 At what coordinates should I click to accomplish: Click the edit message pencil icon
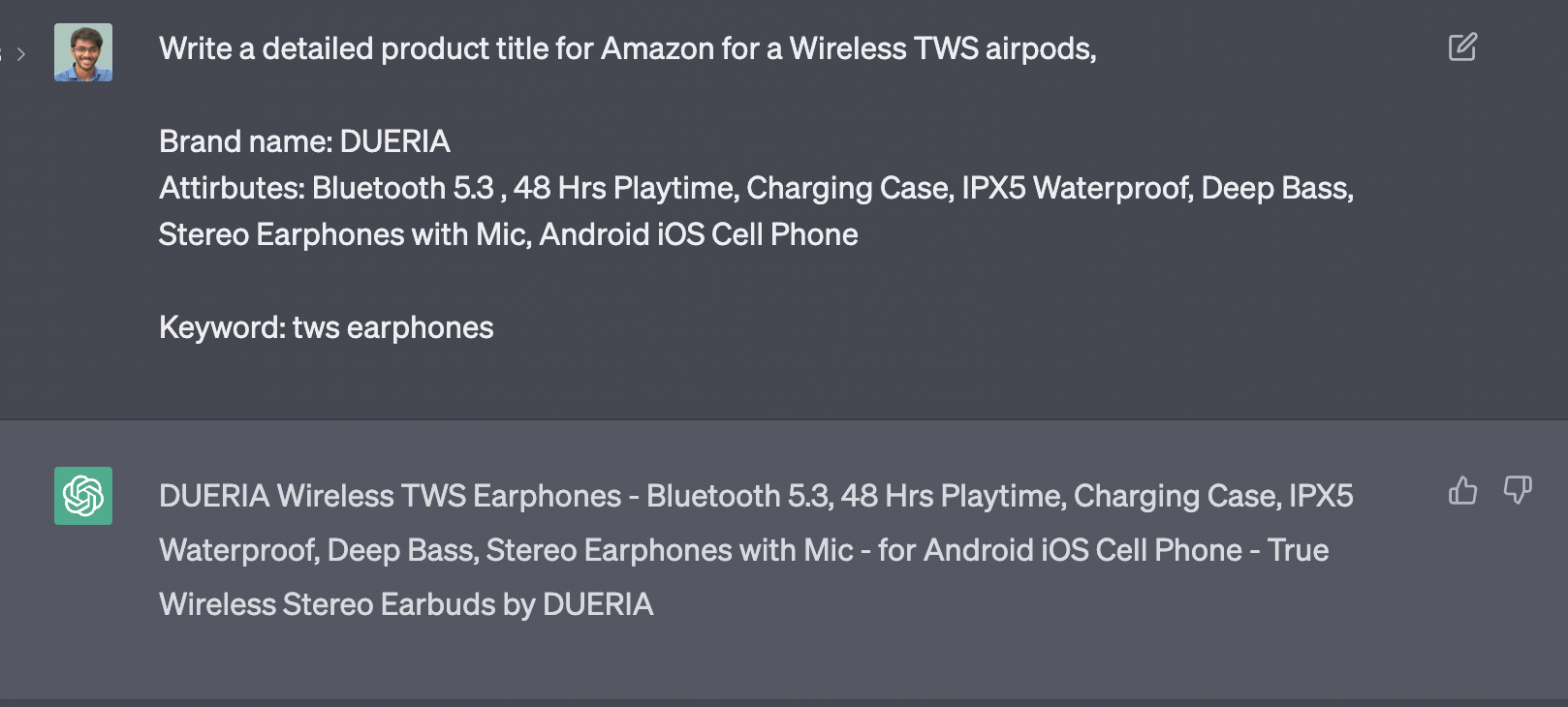click(x=1462, y=47)
